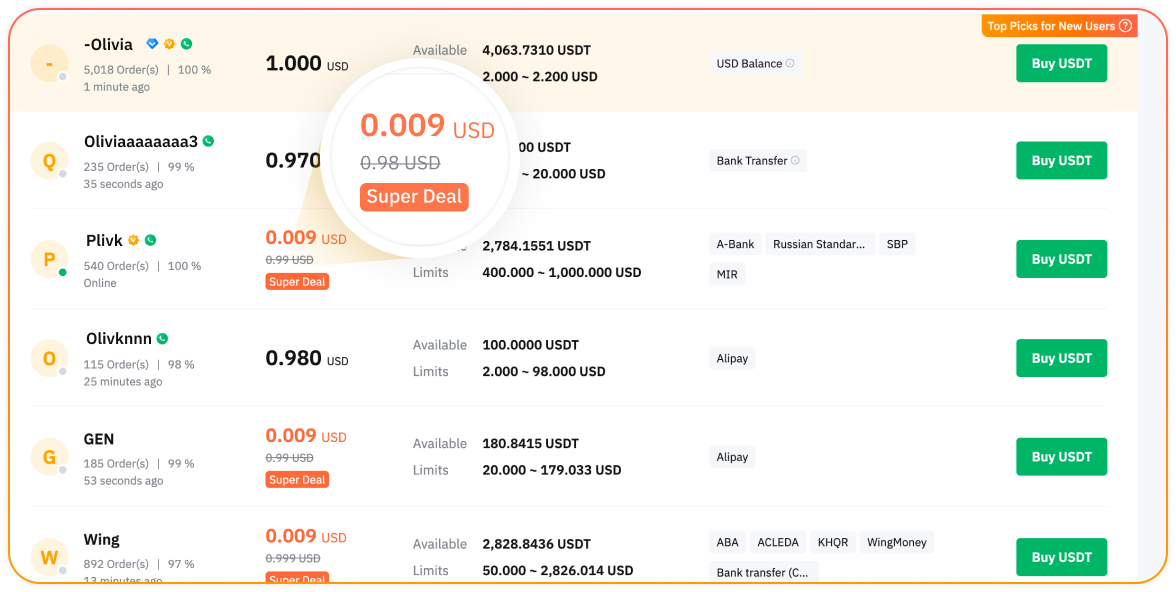Image resolution: width=1176 pixels, height=592 pixels.
Task: Click the Super Deal tag under Plivk's price
Action: click(x=297, y=282)
